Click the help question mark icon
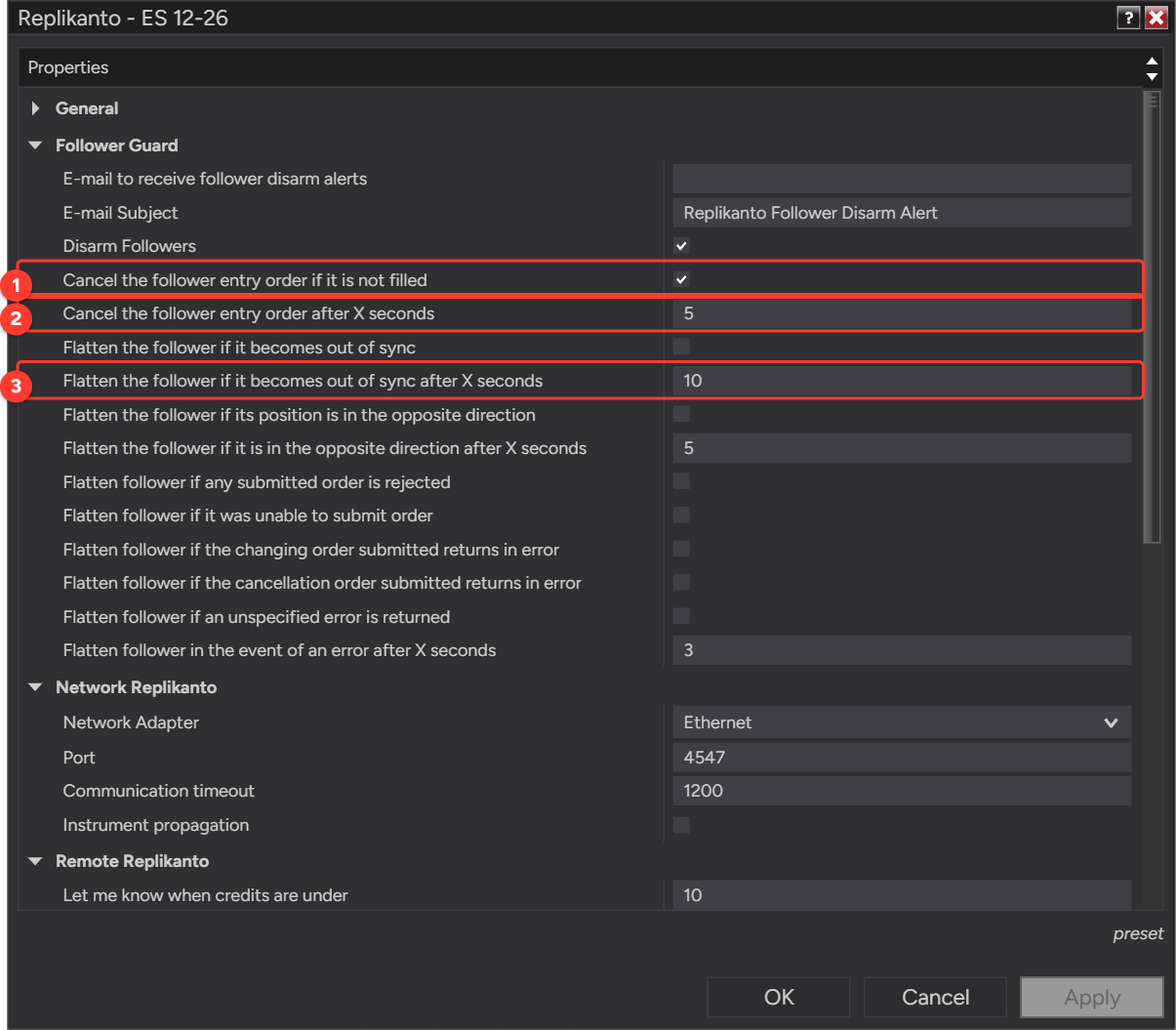1176x1030 pixels. 1128,18
